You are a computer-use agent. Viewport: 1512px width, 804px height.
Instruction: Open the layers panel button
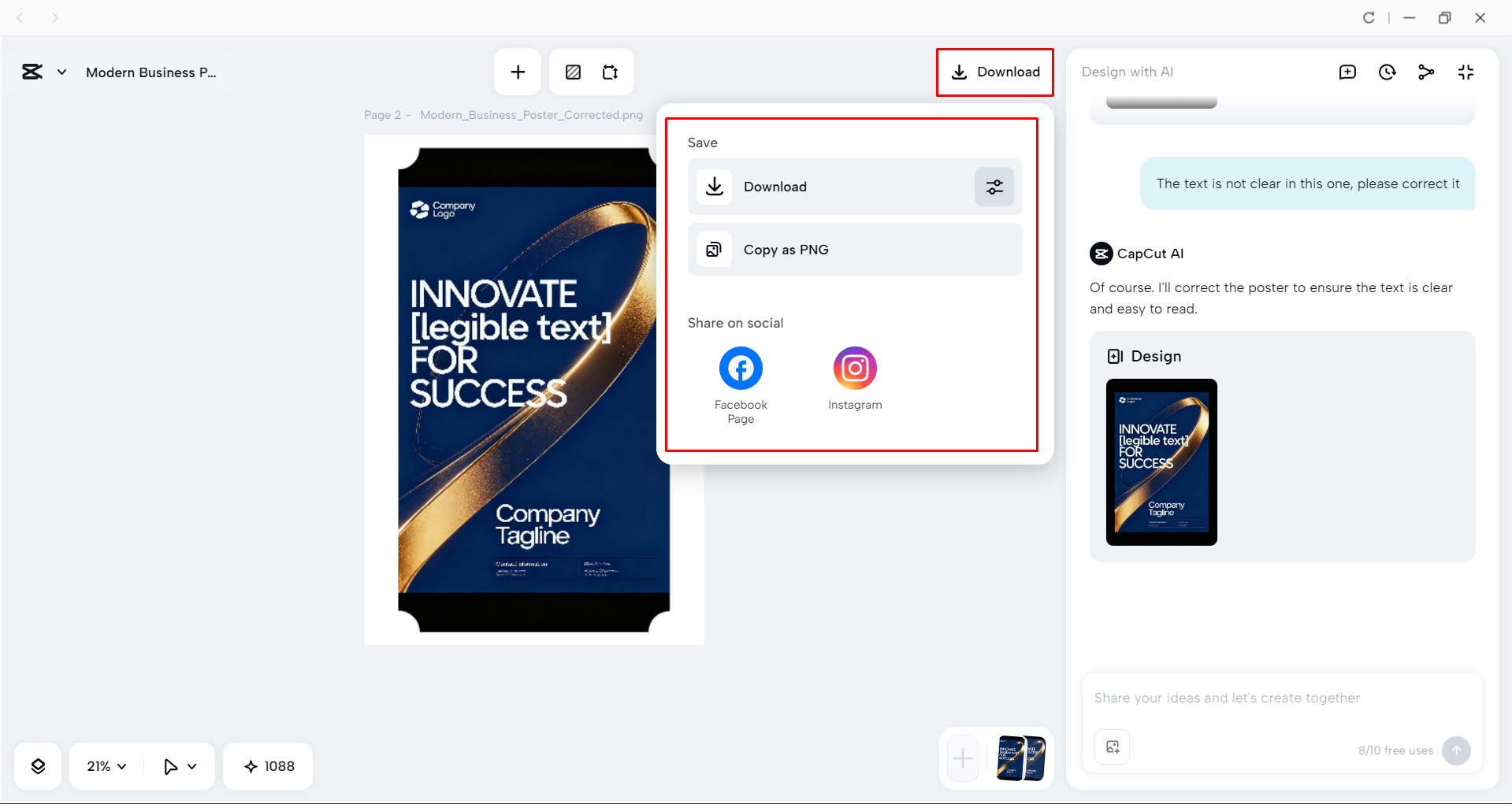pos(38,766)
